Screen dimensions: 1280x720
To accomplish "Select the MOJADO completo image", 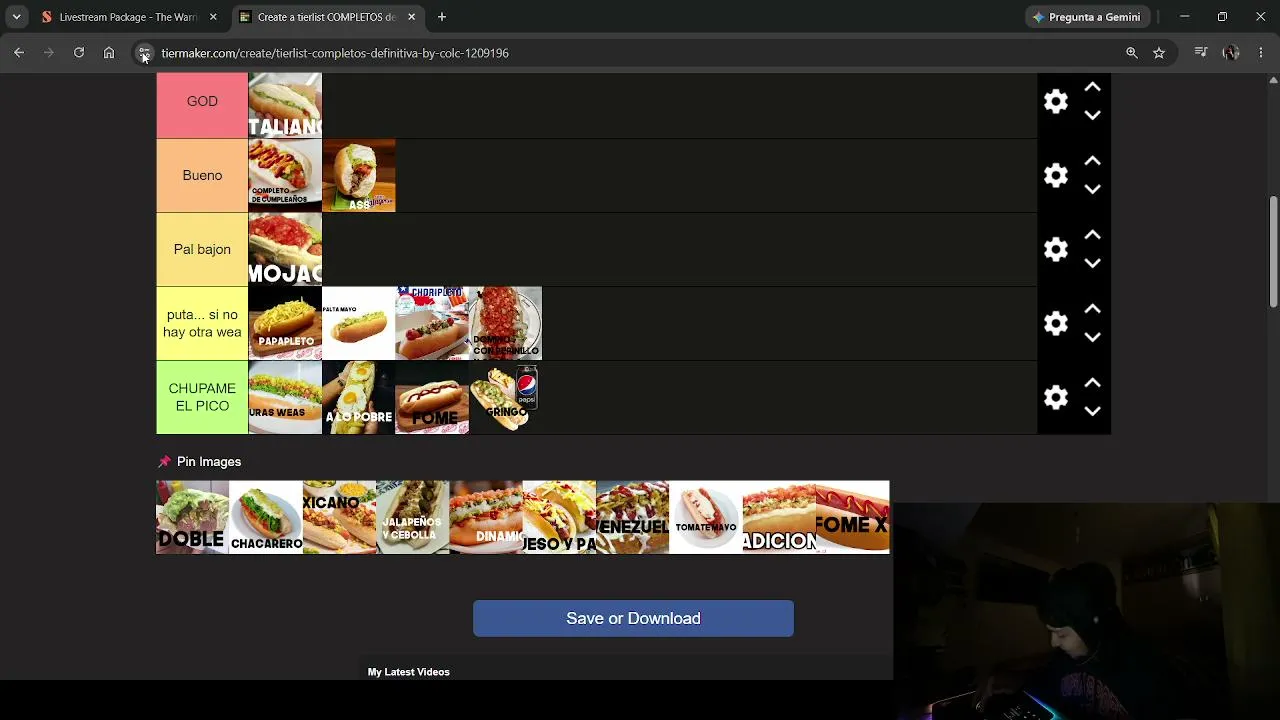I will pos(285,249).
